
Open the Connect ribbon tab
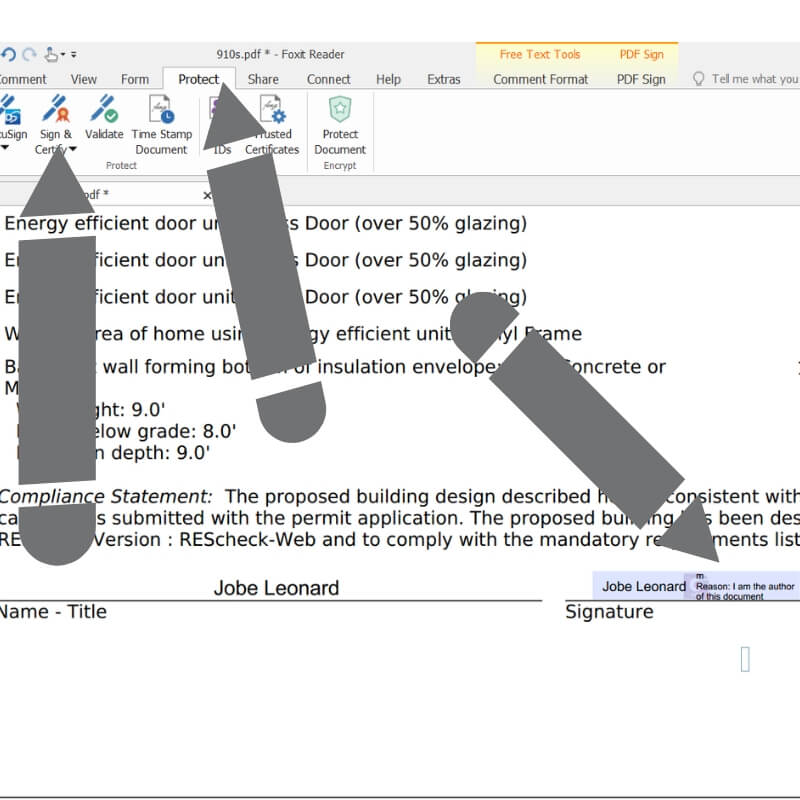point(328,79)
